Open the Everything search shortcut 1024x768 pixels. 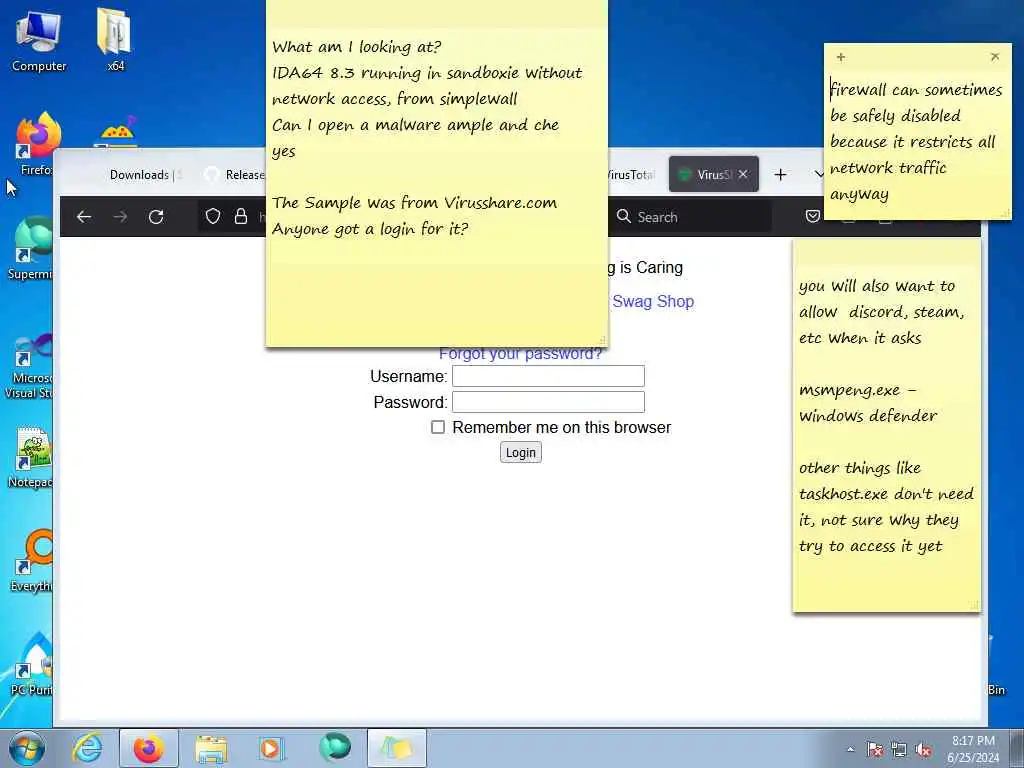[x=33, y=560]
